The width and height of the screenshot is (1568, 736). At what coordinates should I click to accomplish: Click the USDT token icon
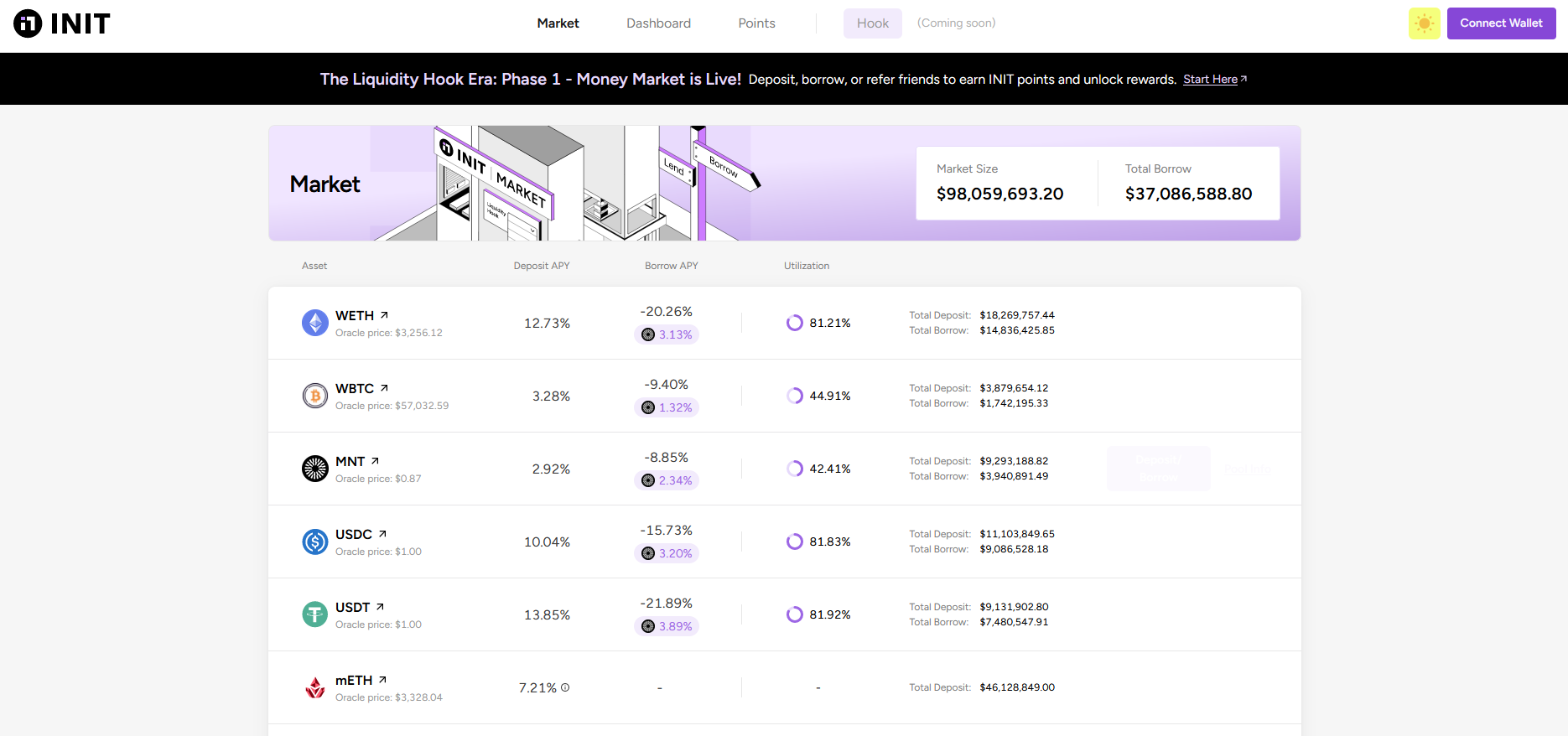click(315, 614)
